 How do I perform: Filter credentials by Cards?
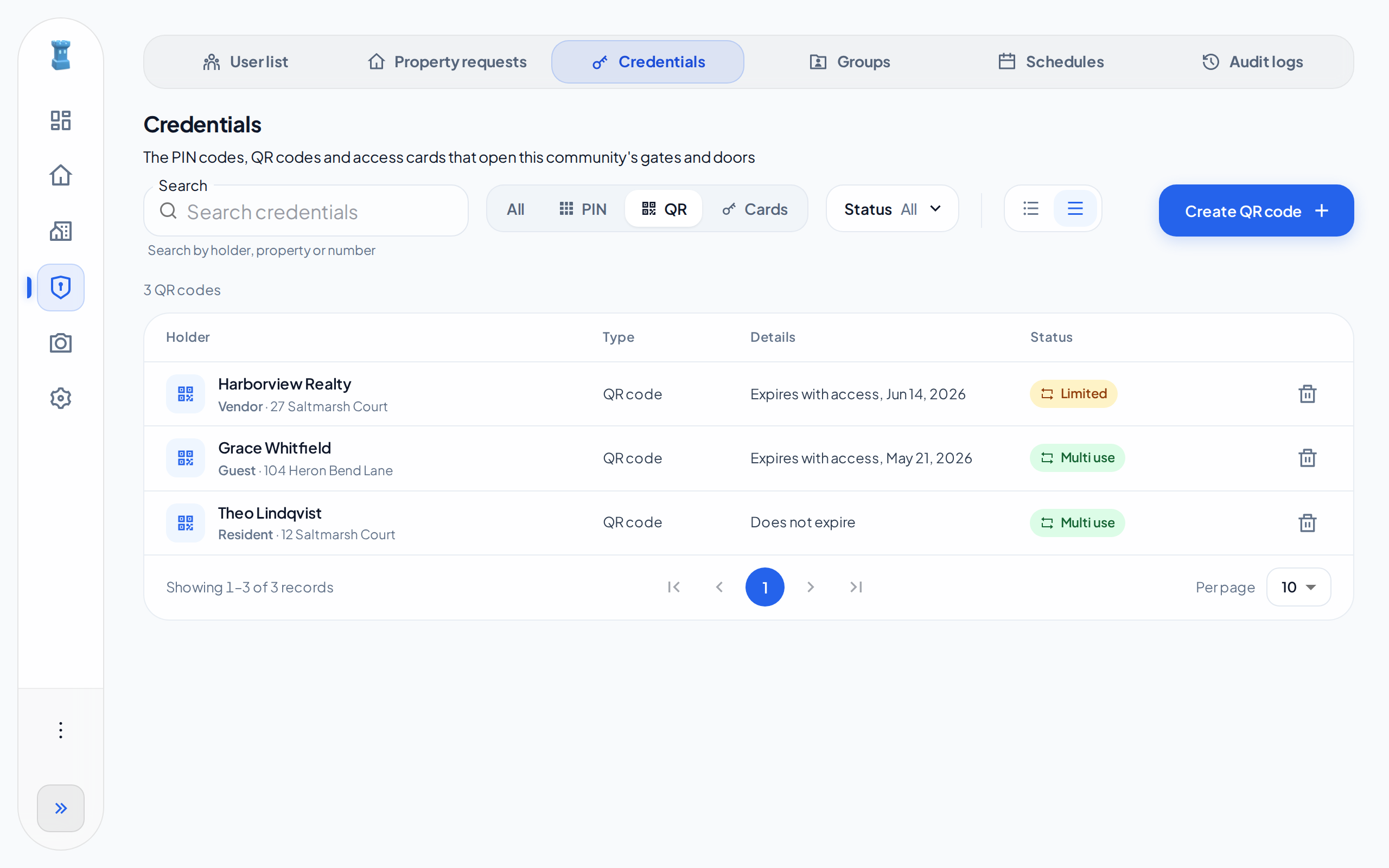coord(754,209)
